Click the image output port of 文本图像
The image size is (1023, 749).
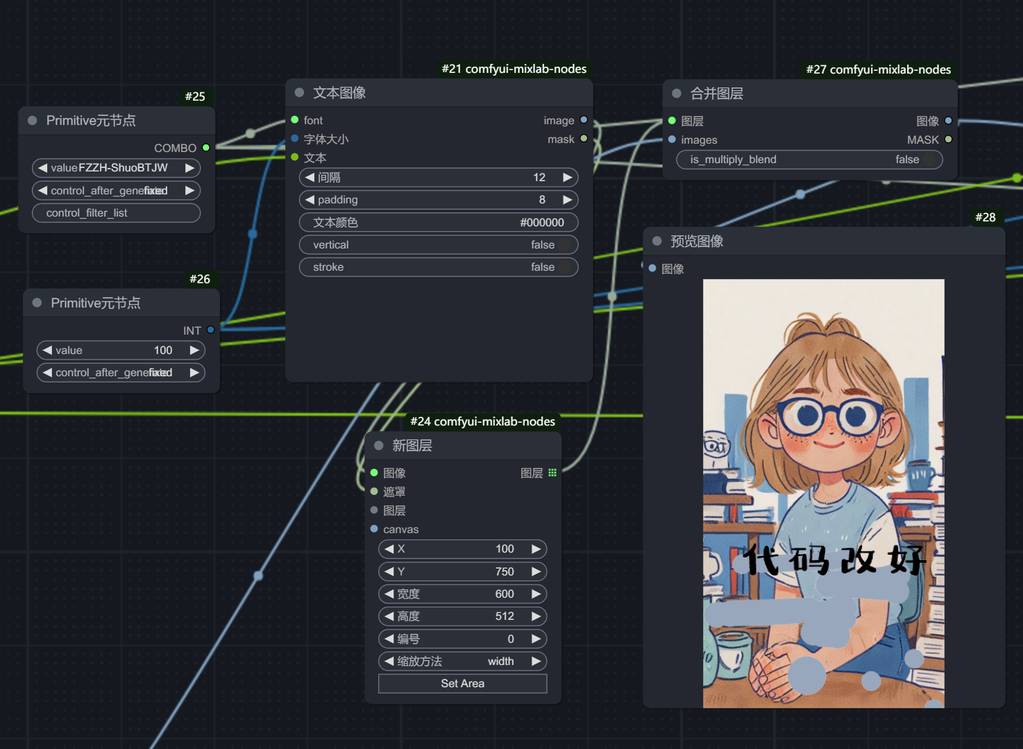point(584,121)
